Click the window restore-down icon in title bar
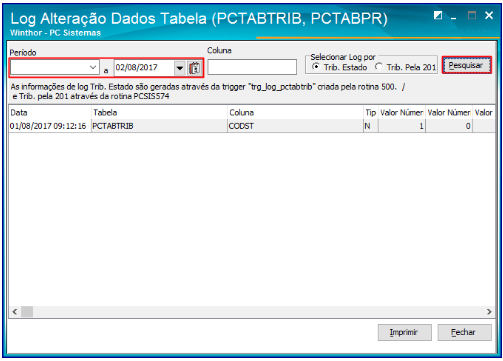The image size is (503, 361). pyautogui.click(x=438, y=15)
